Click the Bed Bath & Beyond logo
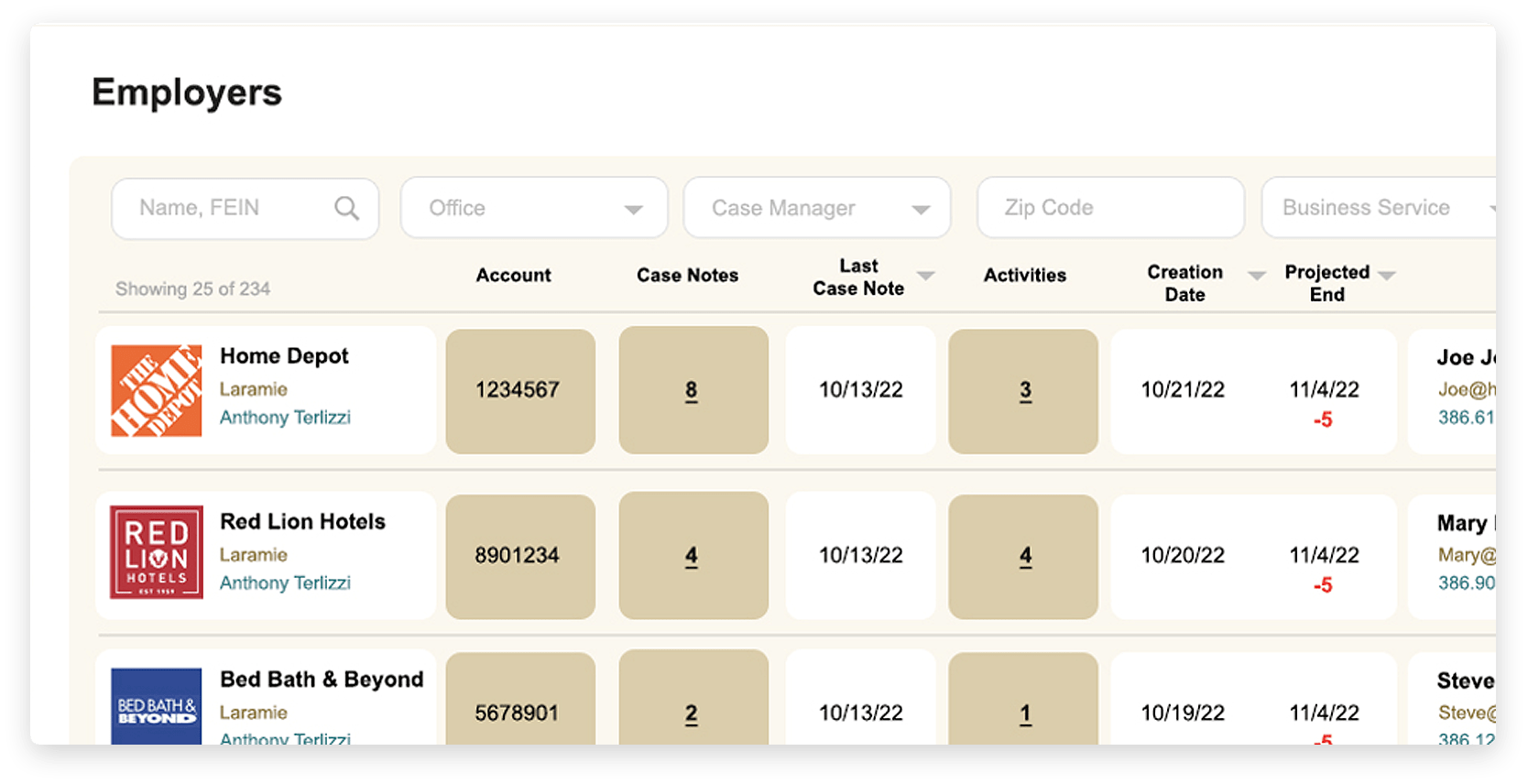 (x=157, y=706)
